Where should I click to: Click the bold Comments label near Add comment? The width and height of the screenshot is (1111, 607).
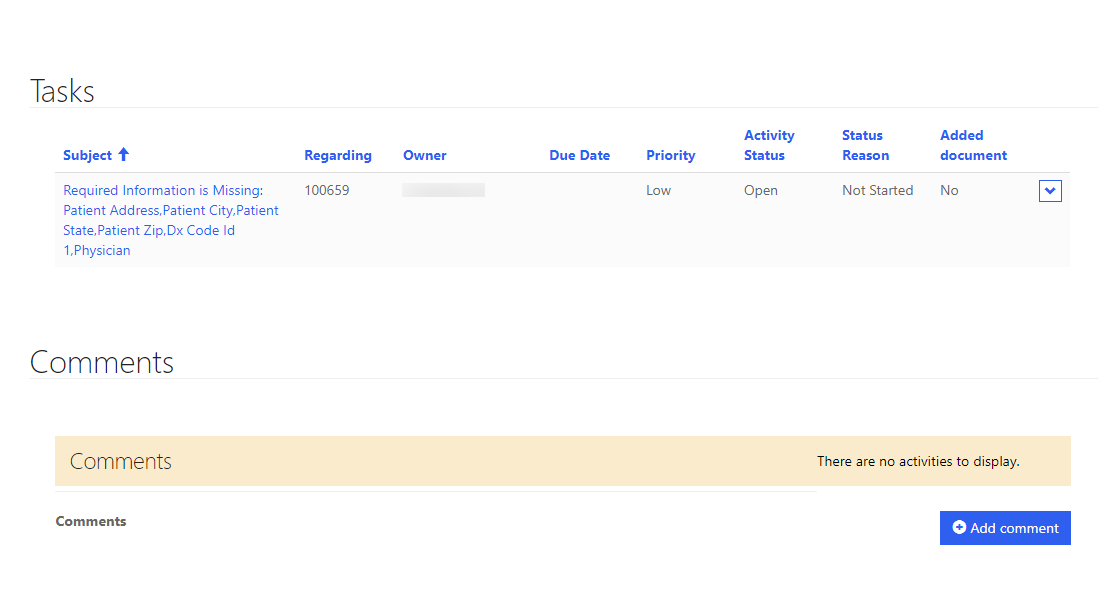90,521
